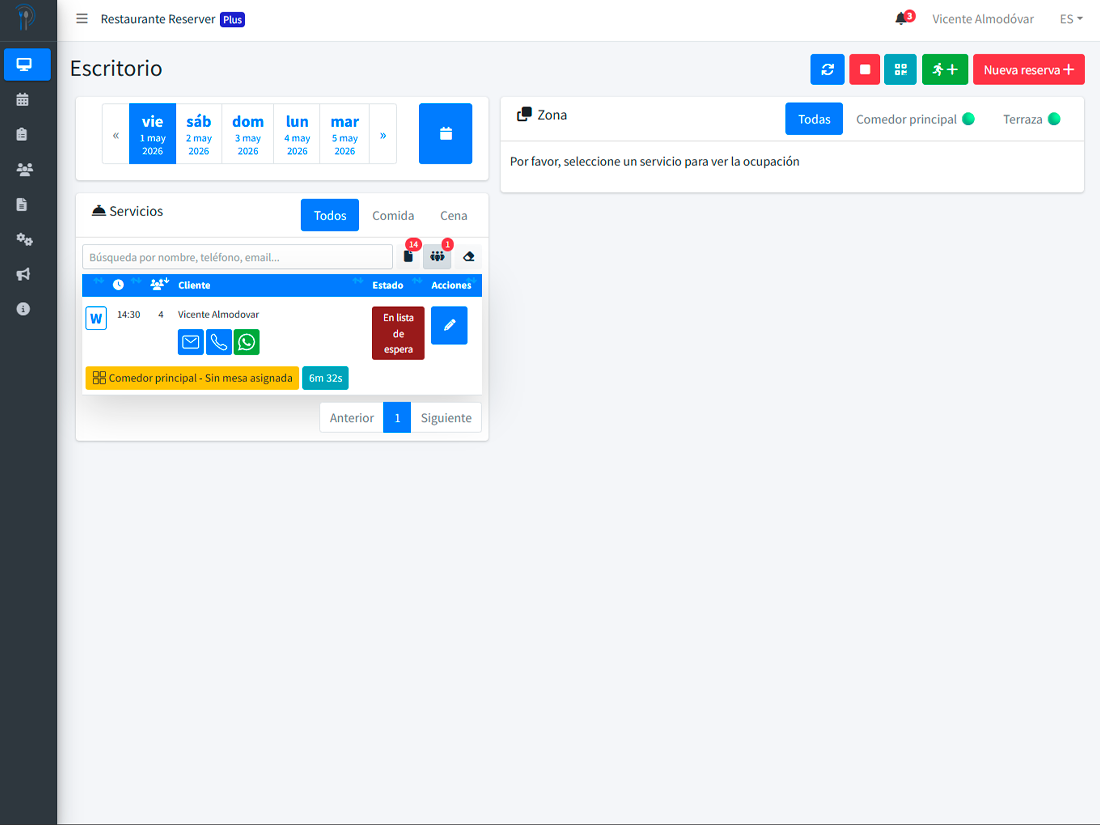Sort by guests count column header
The image size is (1100, 825).
[159, 284]
